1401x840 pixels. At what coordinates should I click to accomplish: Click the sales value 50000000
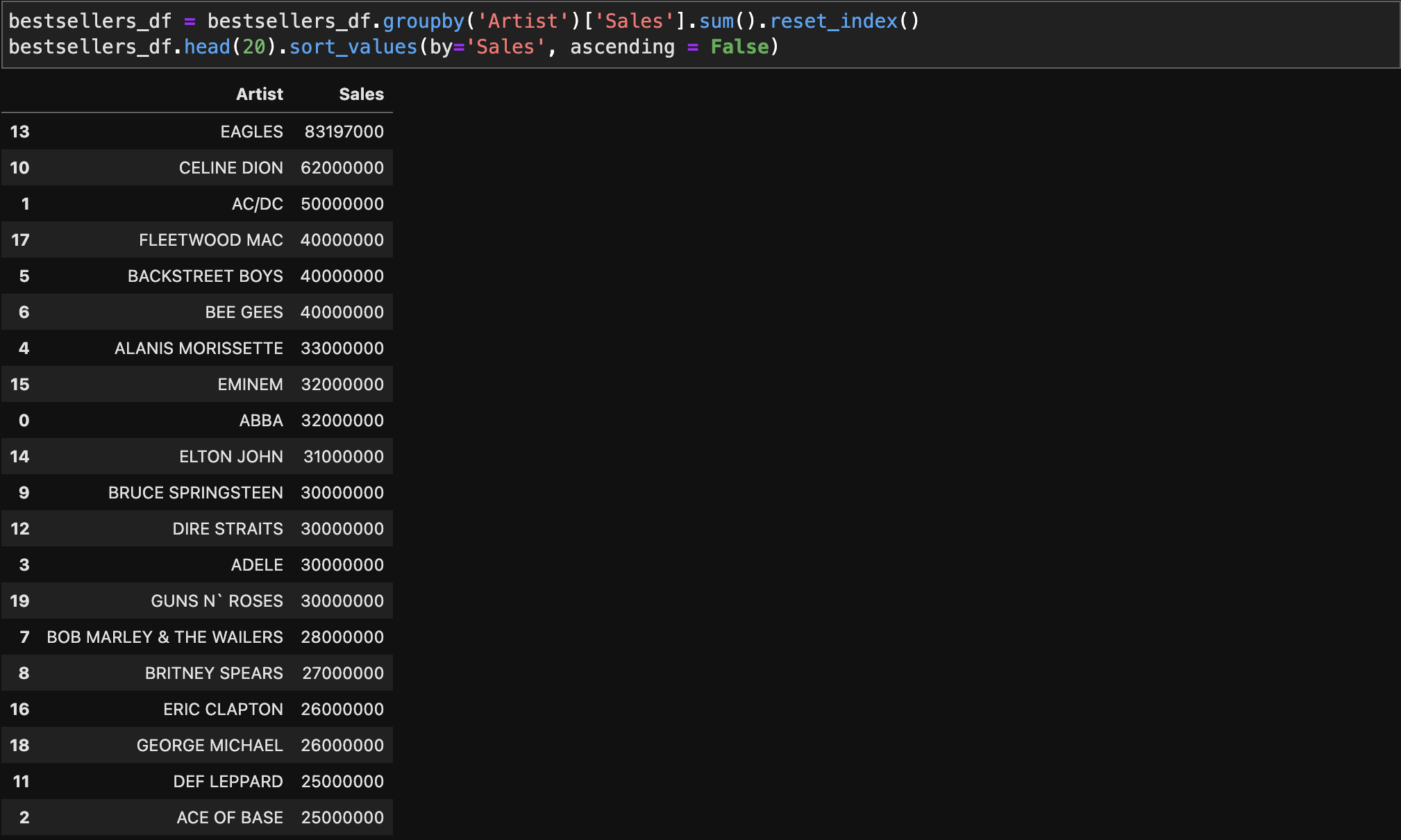342,203
